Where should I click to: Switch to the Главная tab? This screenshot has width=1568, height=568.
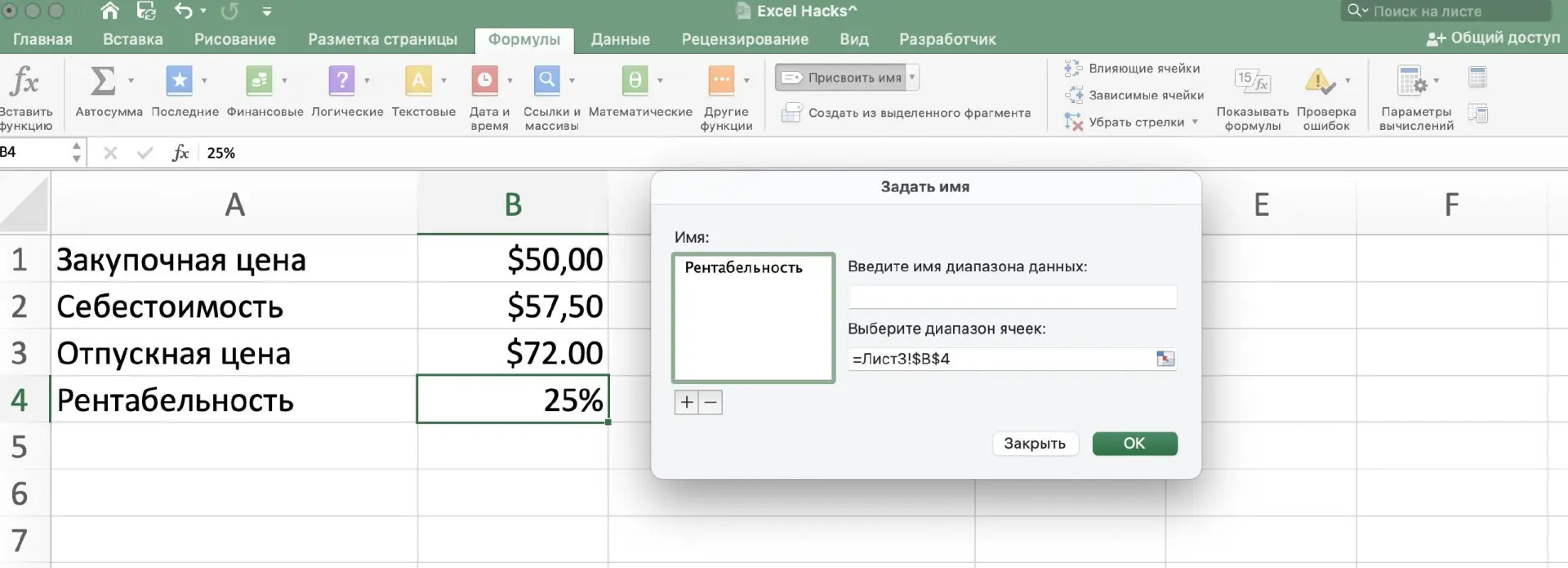(42, 39)
